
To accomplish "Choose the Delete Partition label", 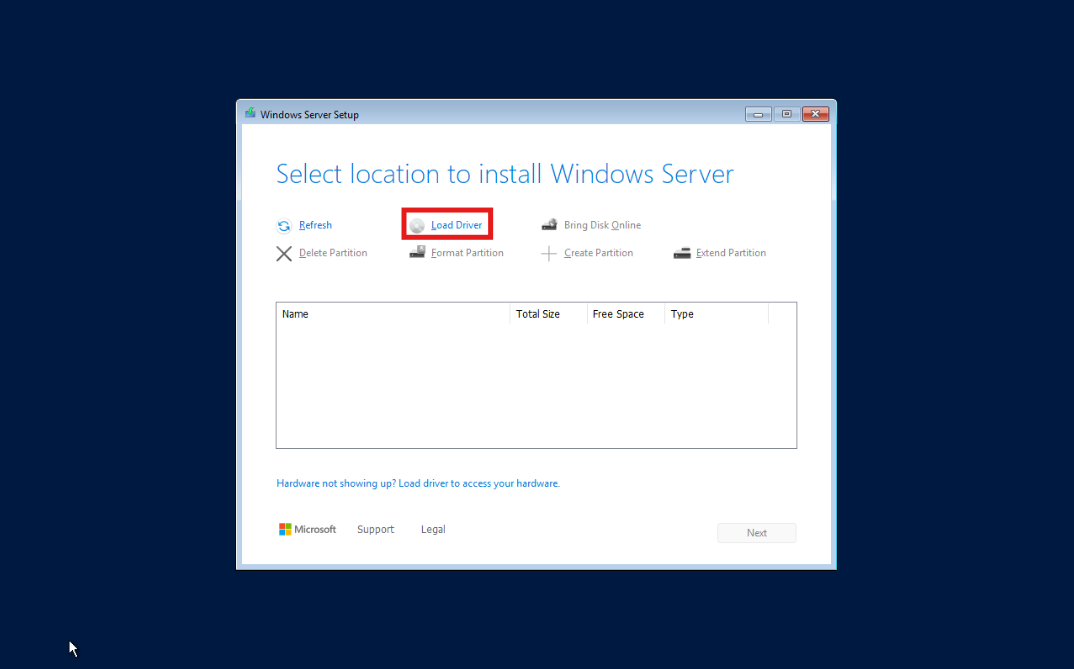I will 333,253.
